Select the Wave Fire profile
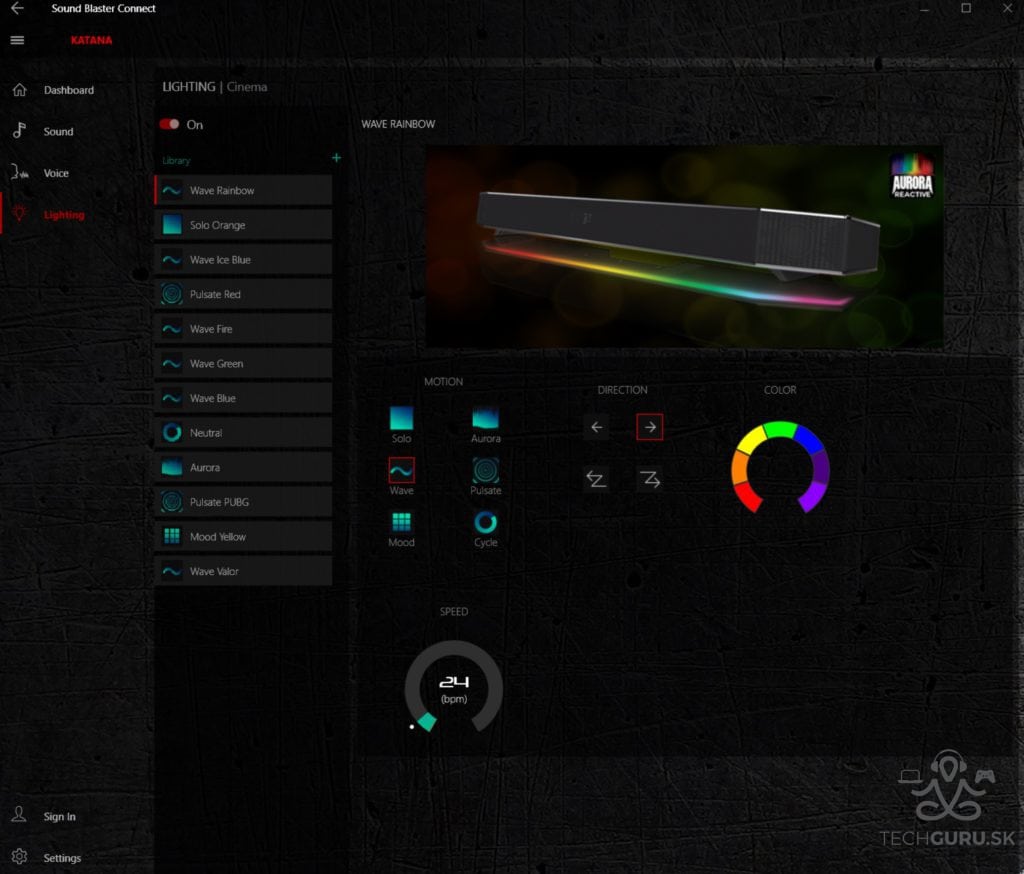The image size is (1024, 874). click(243, 329)
